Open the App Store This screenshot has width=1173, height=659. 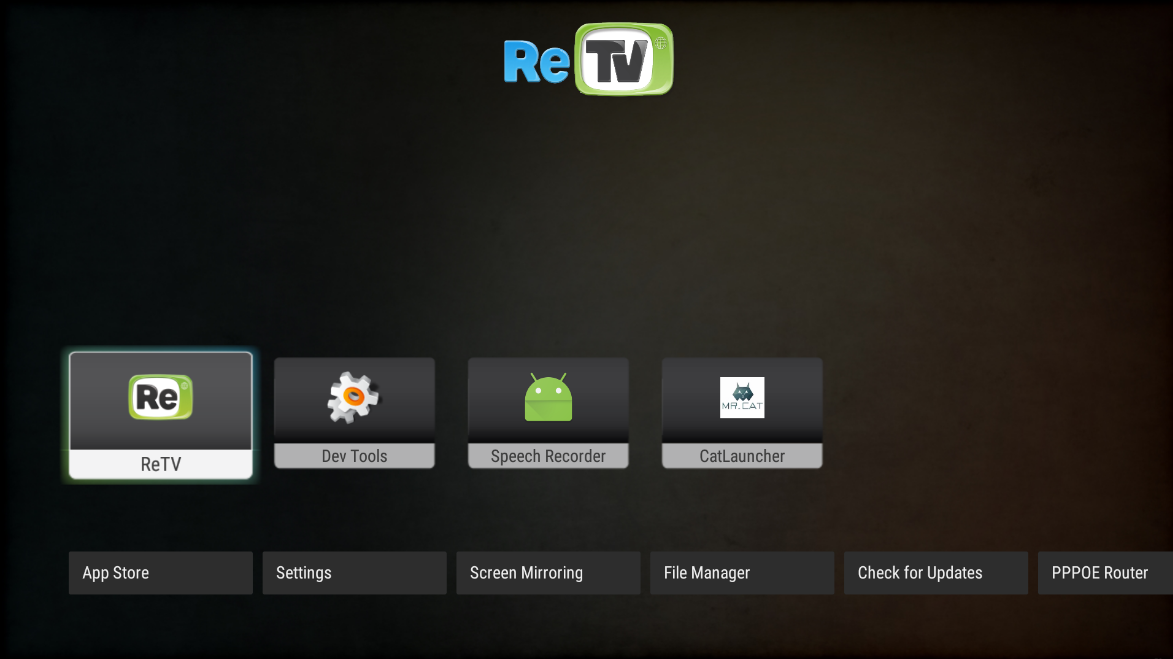pos(161,573)
